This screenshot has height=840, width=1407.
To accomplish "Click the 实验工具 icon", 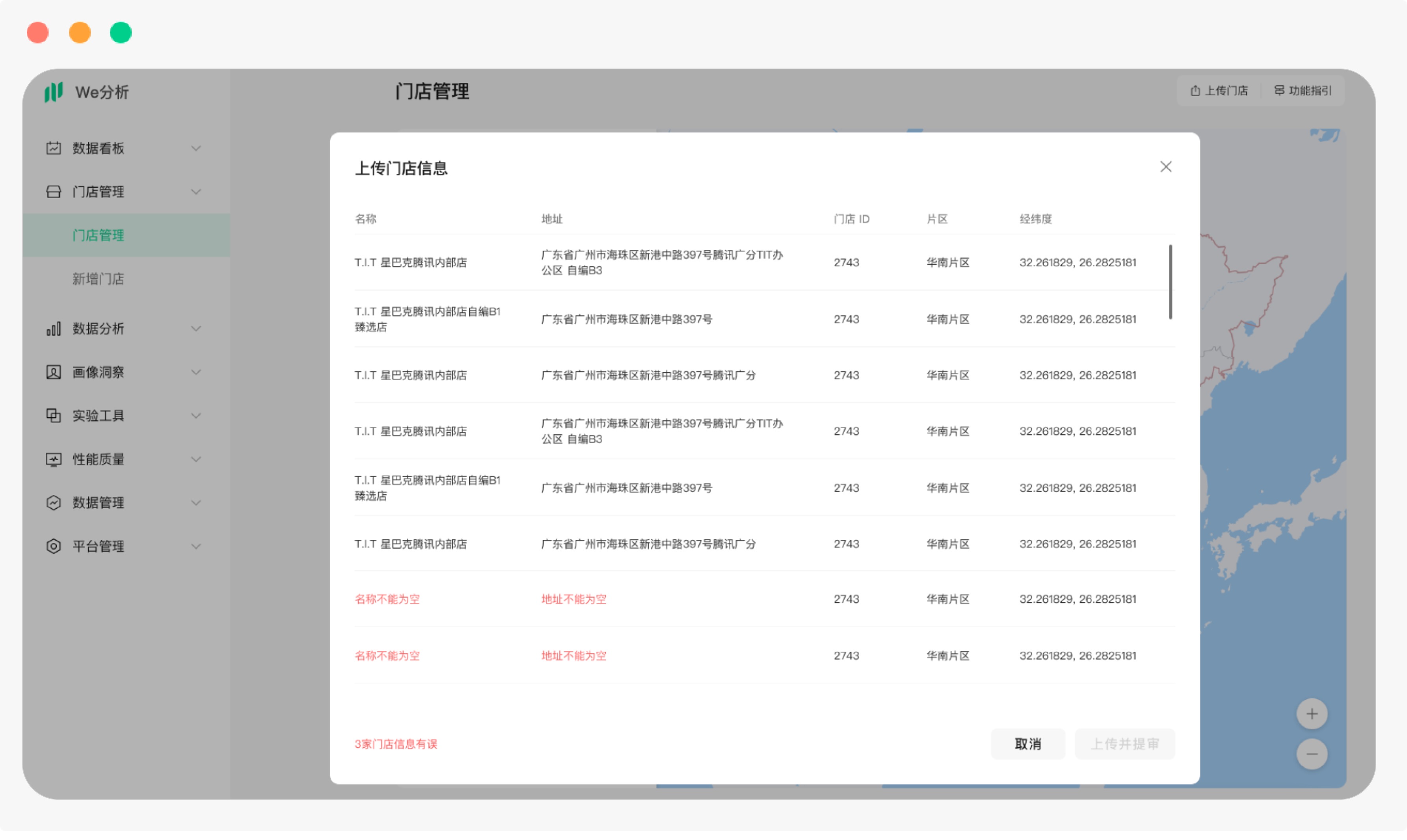I will (x=53, y=416).
